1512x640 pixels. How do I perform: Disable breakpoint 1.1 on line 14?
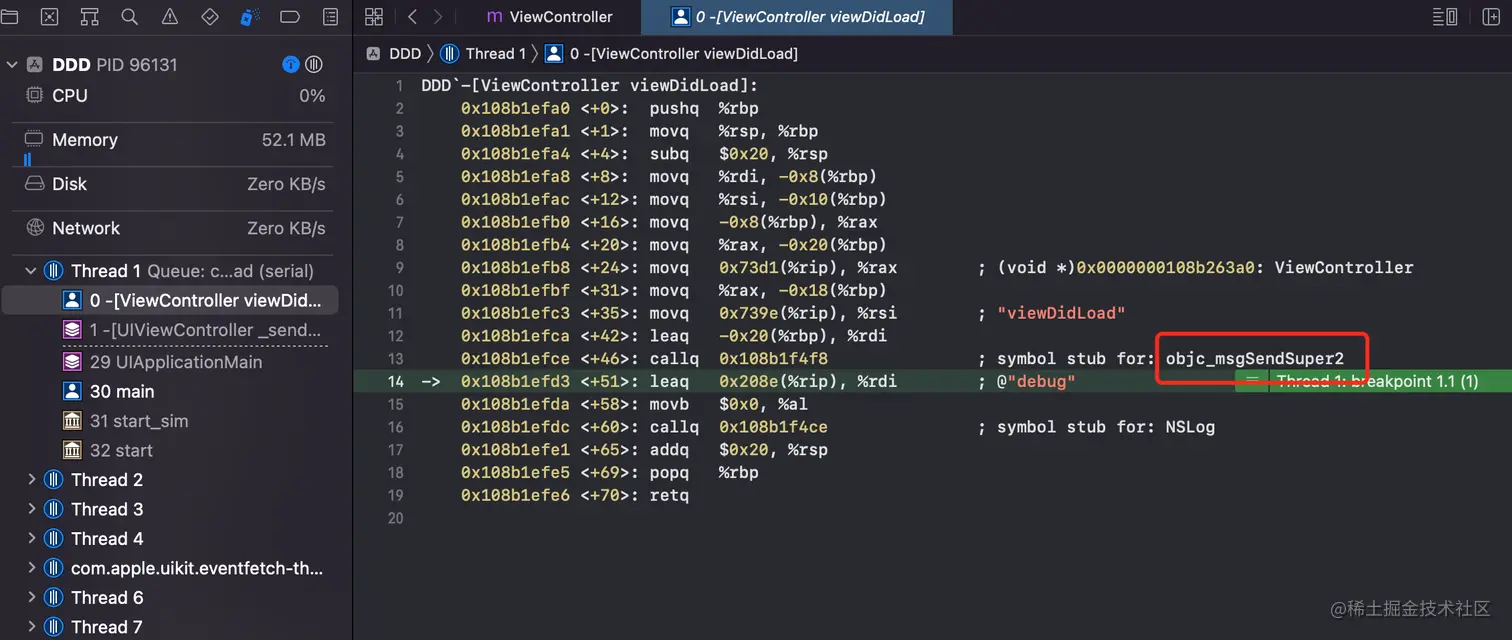pyautogui.click(x=1251, y=381)
